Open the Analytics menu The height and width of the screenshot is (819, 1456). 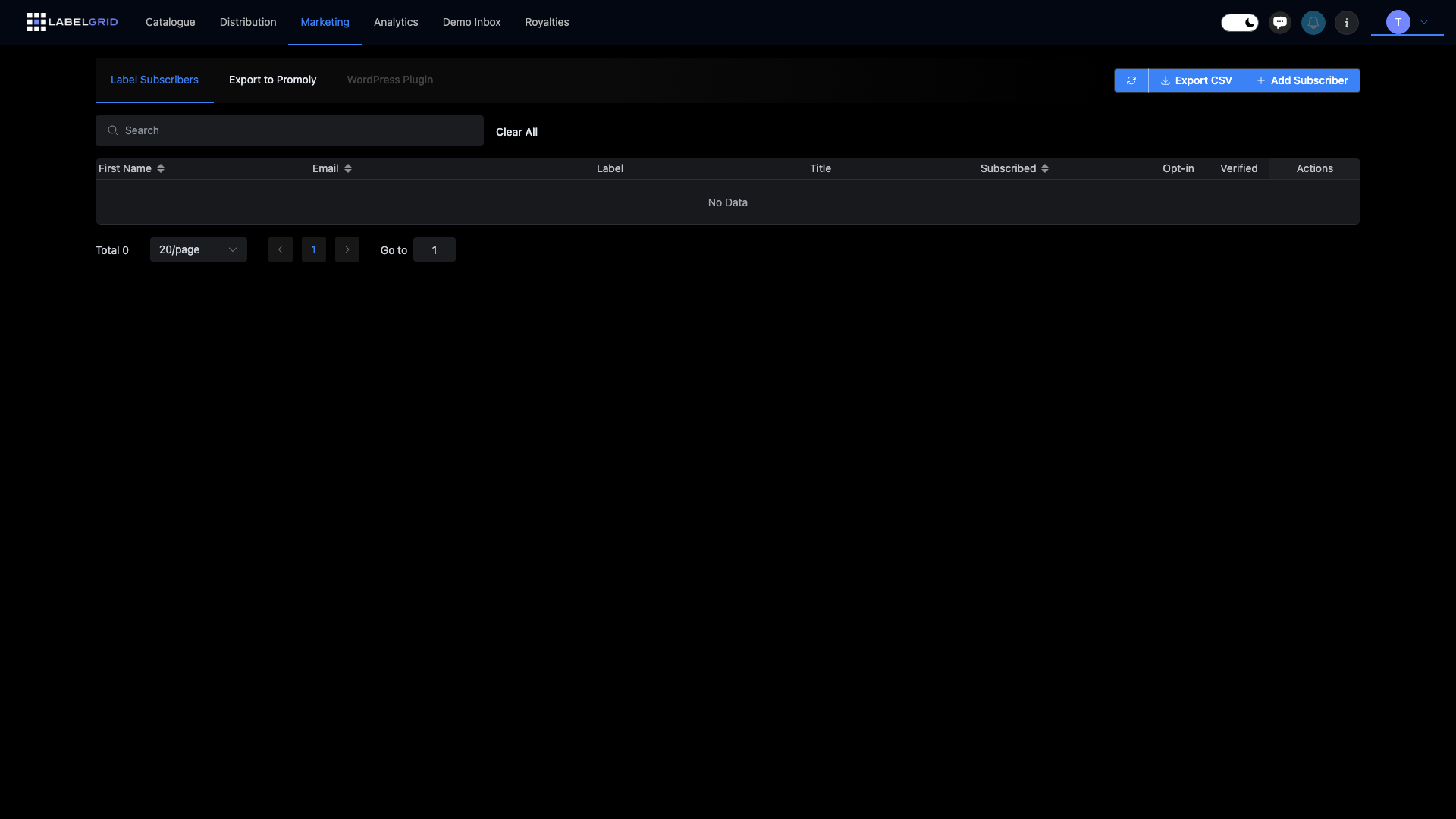pyautogui.click(x=396, y=22)
